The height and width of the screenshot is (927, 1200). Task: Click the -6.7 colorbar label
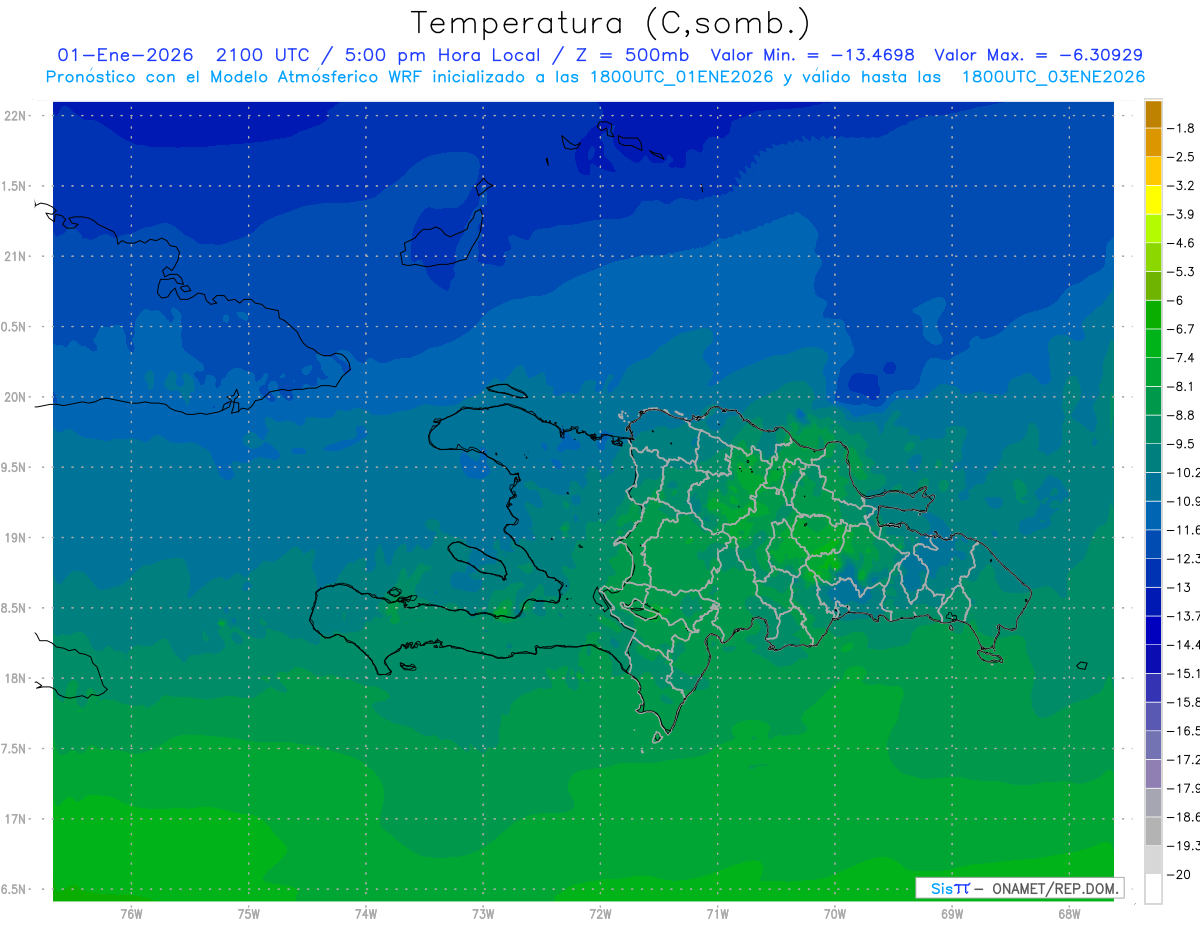coord(1181,330)
